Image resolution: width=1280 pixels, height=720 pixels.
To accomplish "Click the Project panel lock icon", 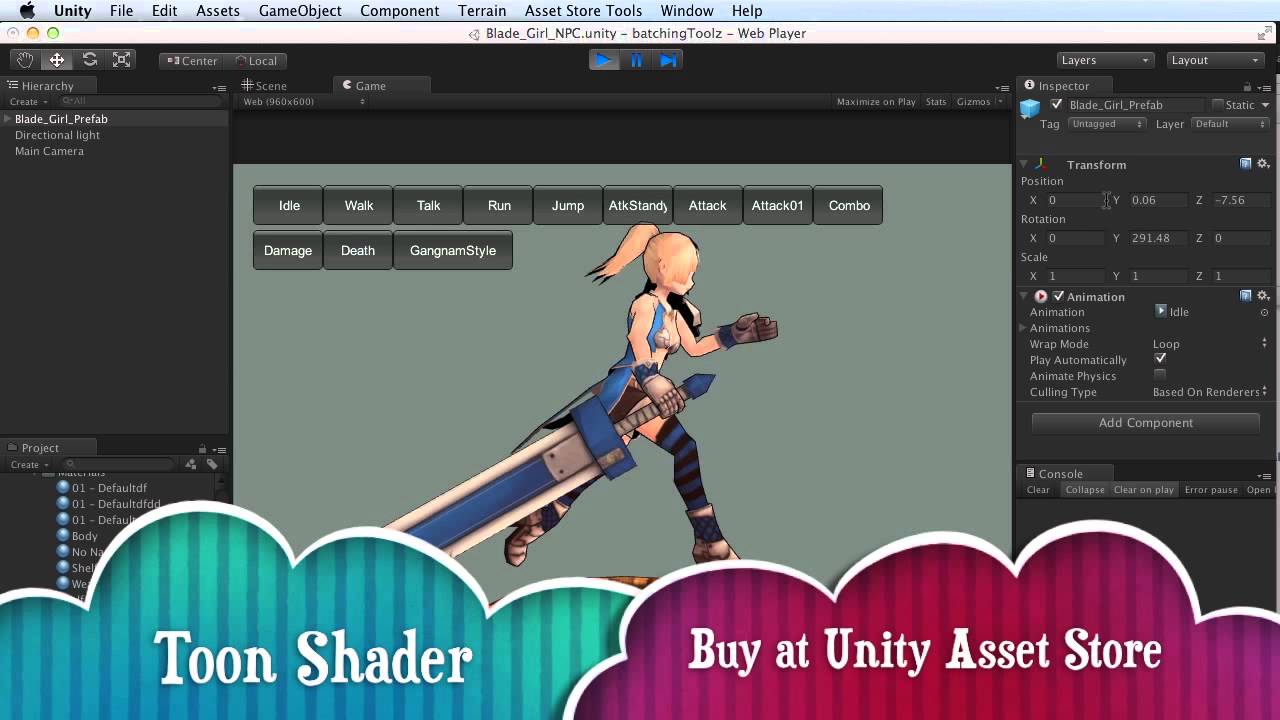I will pyautogui.click(x=202, y=449).
